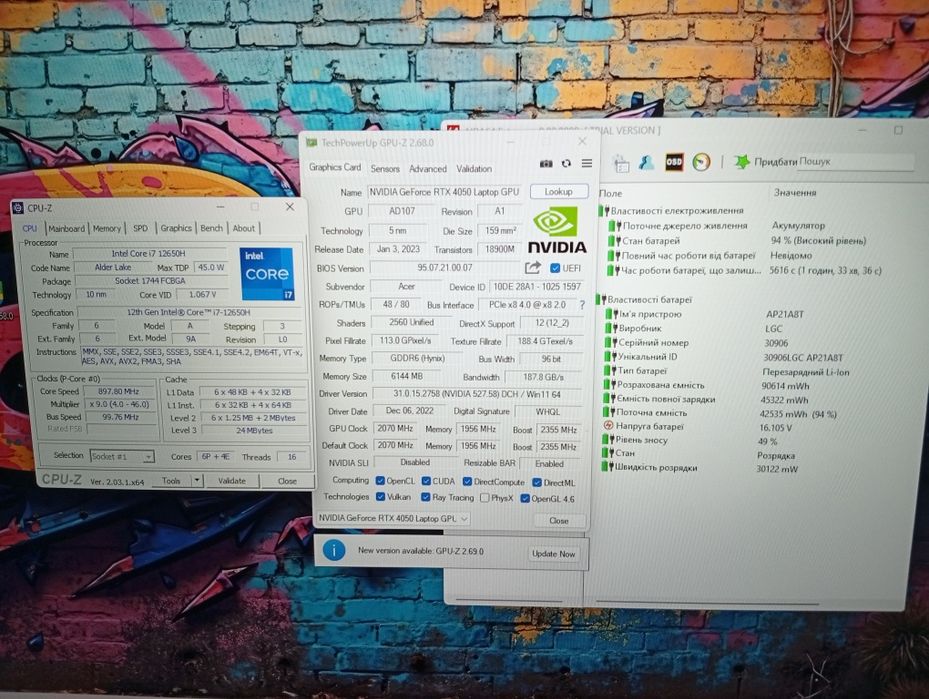
Task: Open the CPU-Z Memory tab
Action: click(x=107, y=229)
